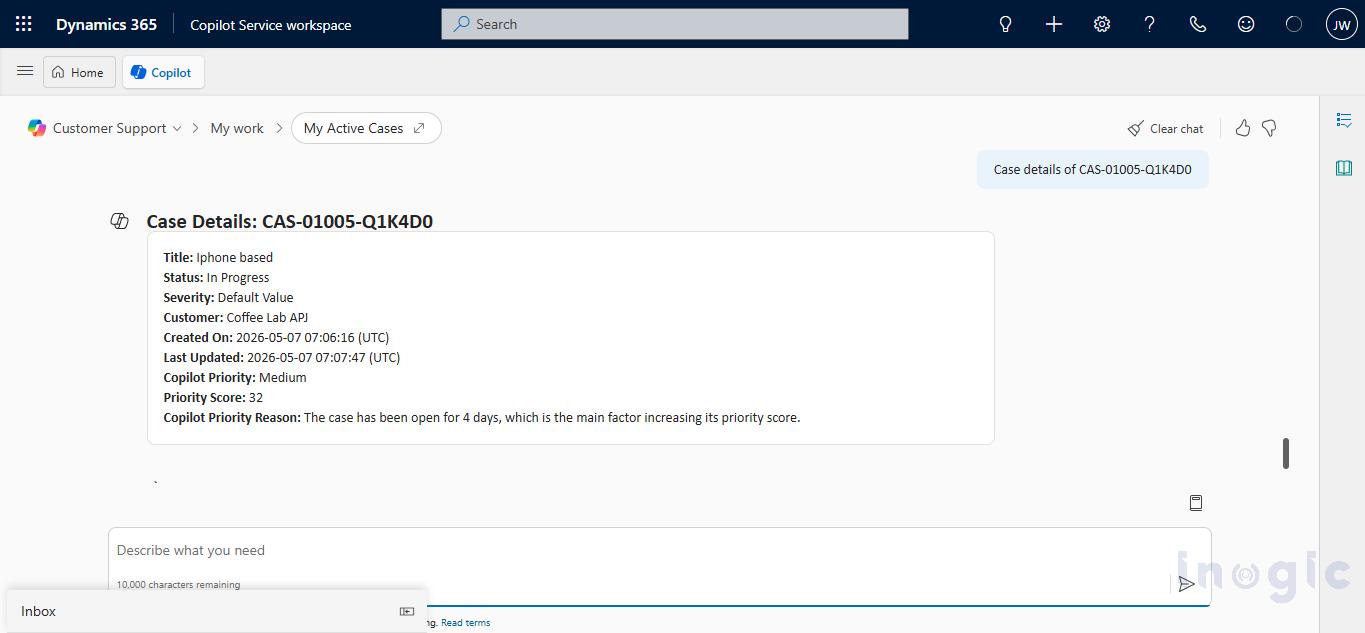
Task: Switch to the Copilot tab
Action: 163,72
